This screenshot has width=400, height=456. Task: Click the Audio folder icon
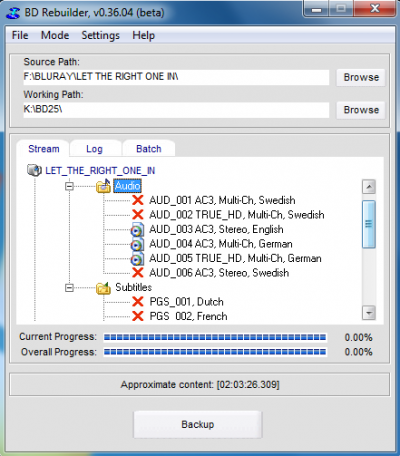pyautogui.click(x=103, y=186)
